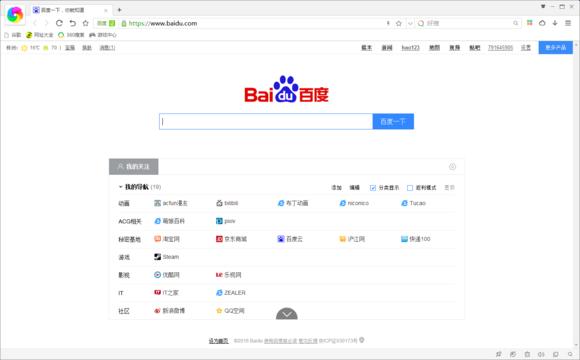
Task: Open the Youku shortcut with blue play icon
Action: [x=167, y=275]
